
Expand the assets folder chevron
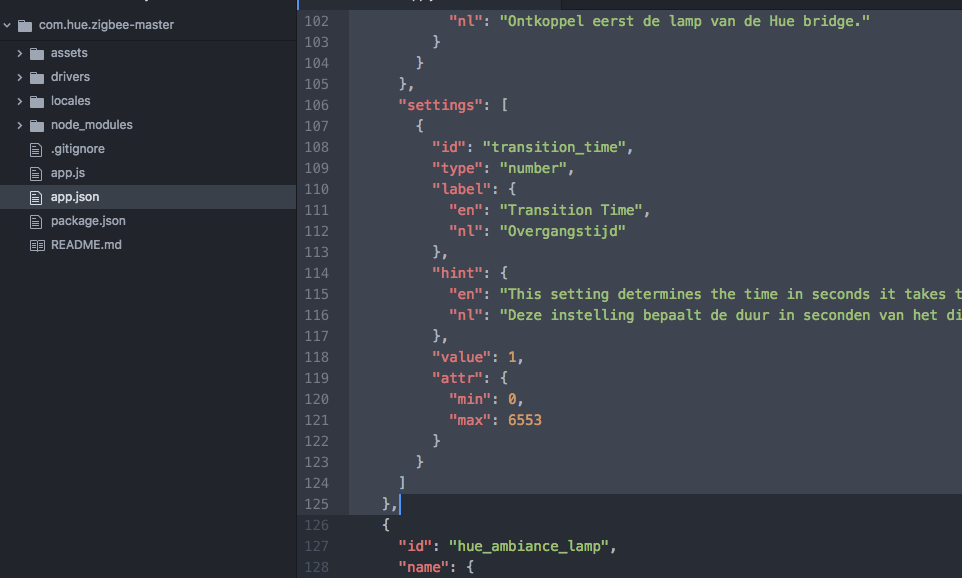click(20, 53)
